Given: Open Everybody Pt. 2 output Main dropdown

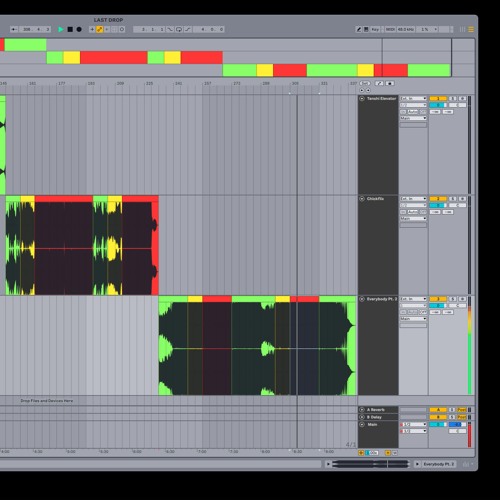Looking at the screenshot, I should (x=413, y=319).
